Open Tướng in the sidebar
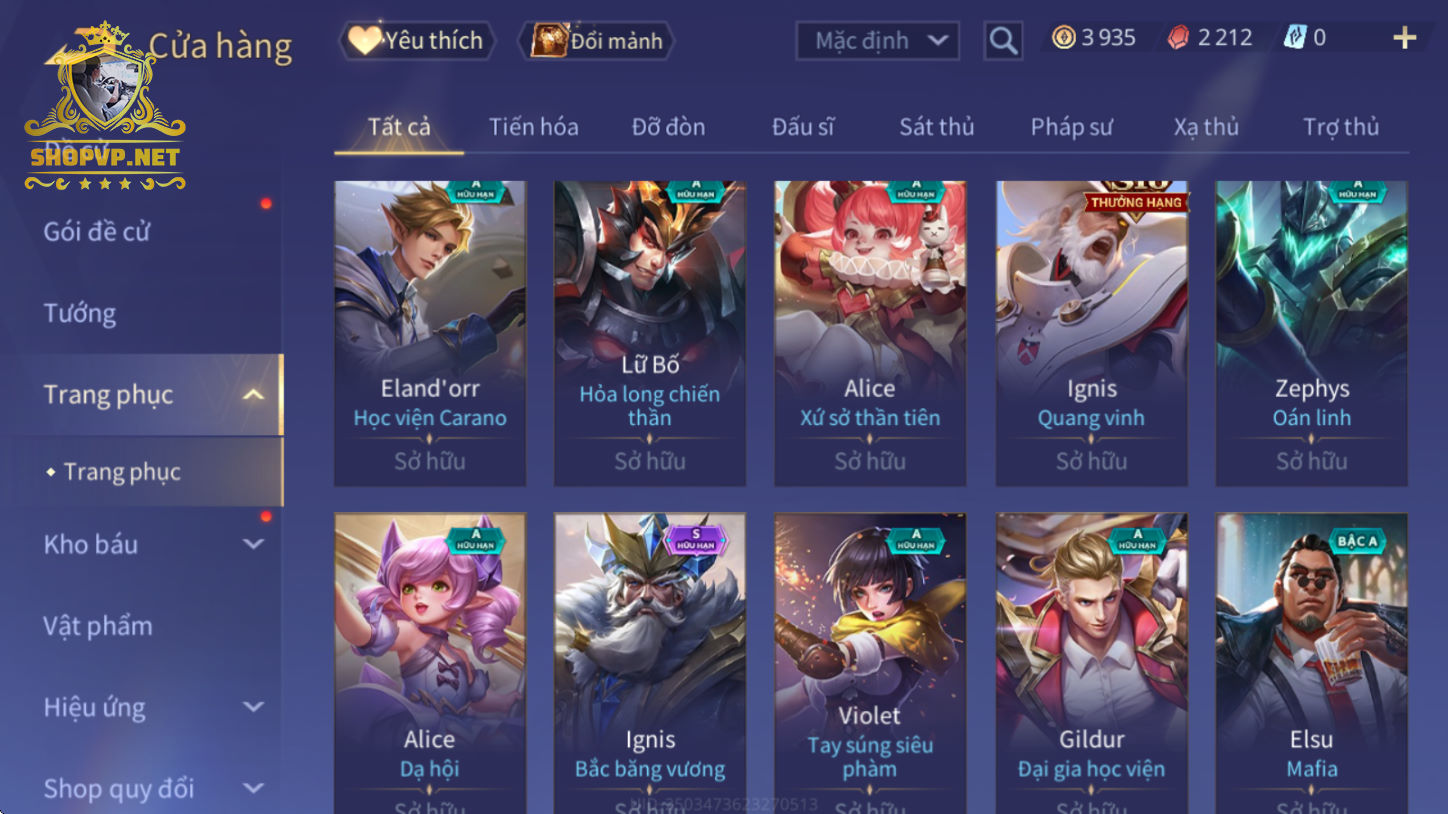The height and width of the screenshot is (814, 1448). (x=80, y=313)
